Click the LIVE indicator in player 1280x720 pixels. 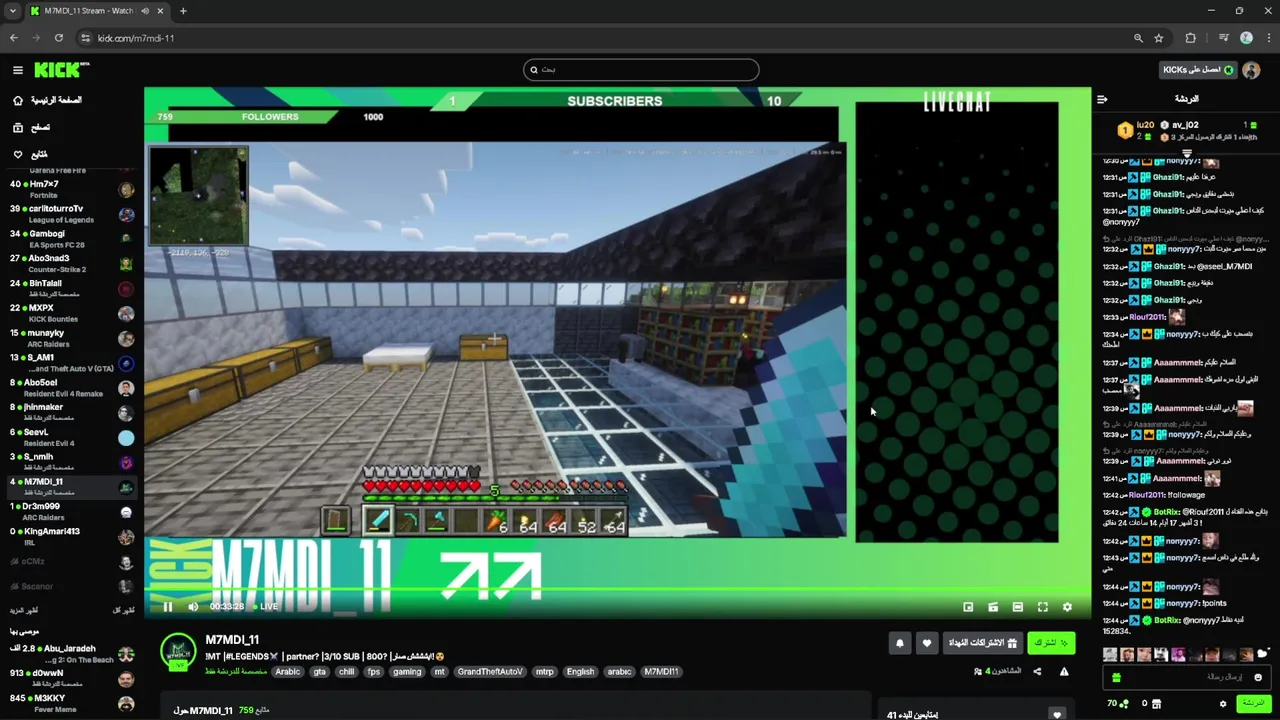266,606
